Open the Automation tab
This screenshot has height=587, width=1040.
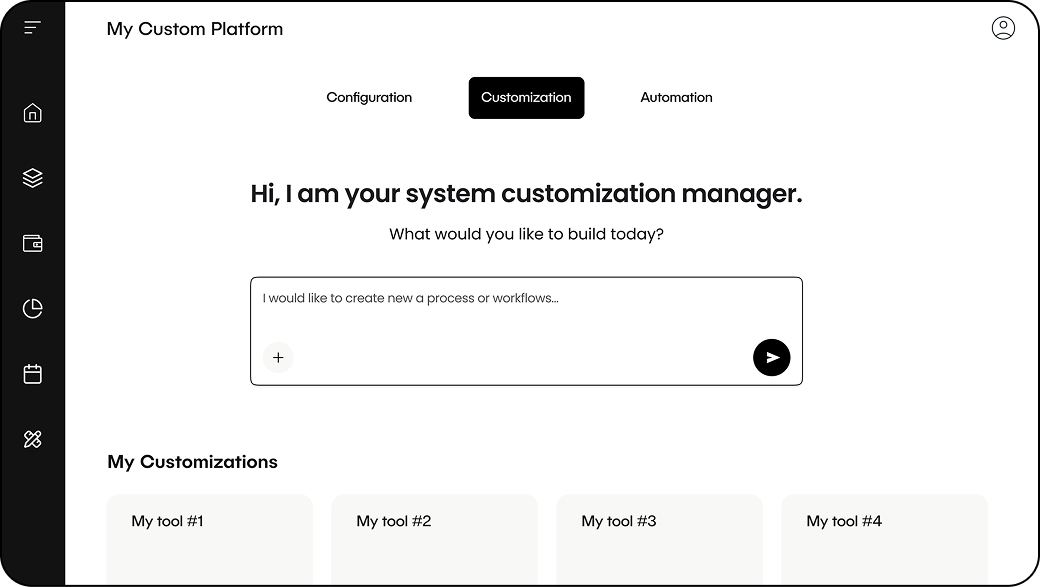click(x=676, y=97)
